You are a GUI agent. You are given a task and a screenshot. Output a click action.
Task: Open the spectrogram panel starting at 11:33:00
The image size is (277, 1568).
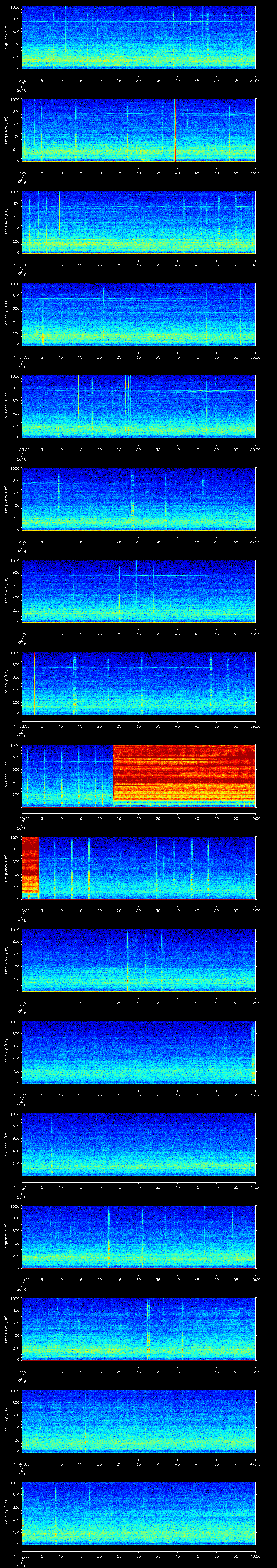(139, 222)
